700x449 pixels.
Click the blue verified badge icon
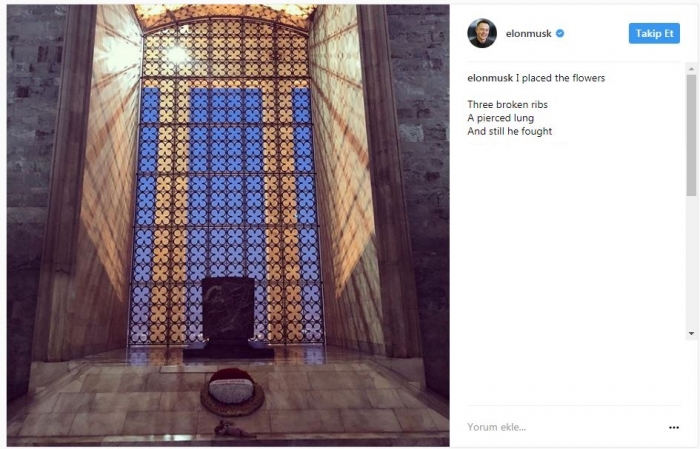pyautogui.click(x=560, y=33)
